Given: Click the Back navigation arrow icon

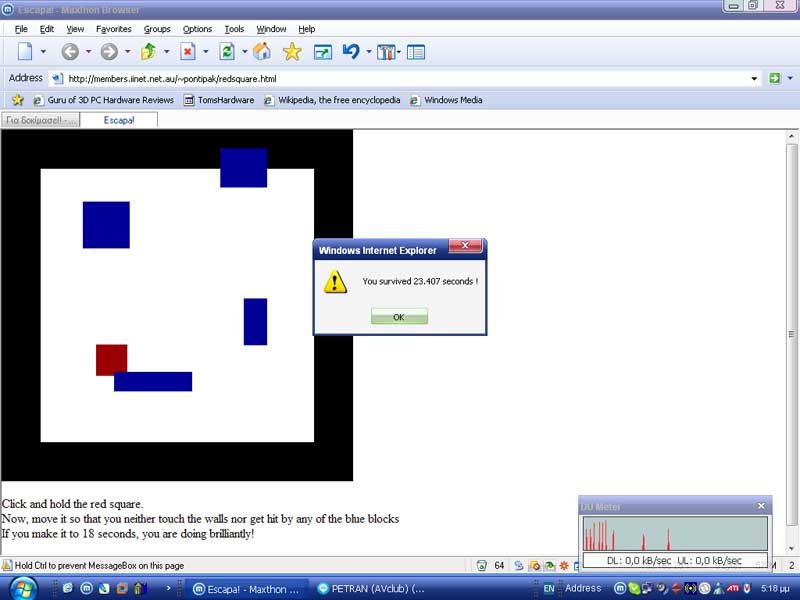Looking at the screenshot, I should (x=69, y=52).
